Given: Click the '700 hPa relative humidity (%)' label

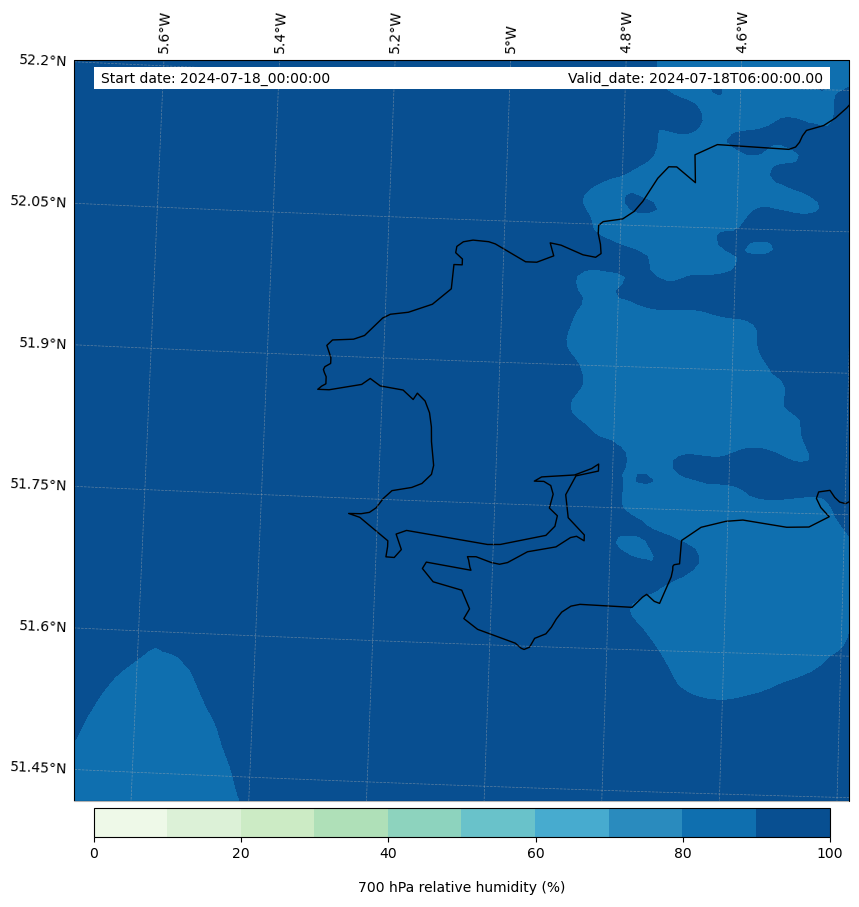Looking at the screenshot, I should (462, 887).
